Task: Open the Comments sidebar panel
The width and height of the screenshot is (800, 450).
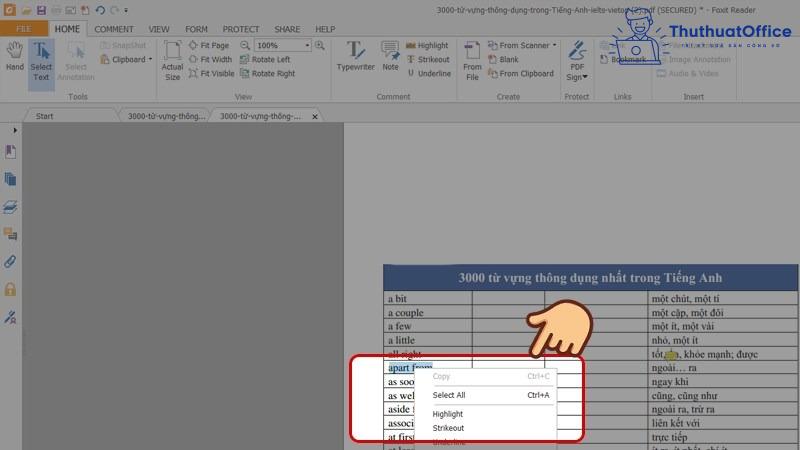Action: coord(10,234)
